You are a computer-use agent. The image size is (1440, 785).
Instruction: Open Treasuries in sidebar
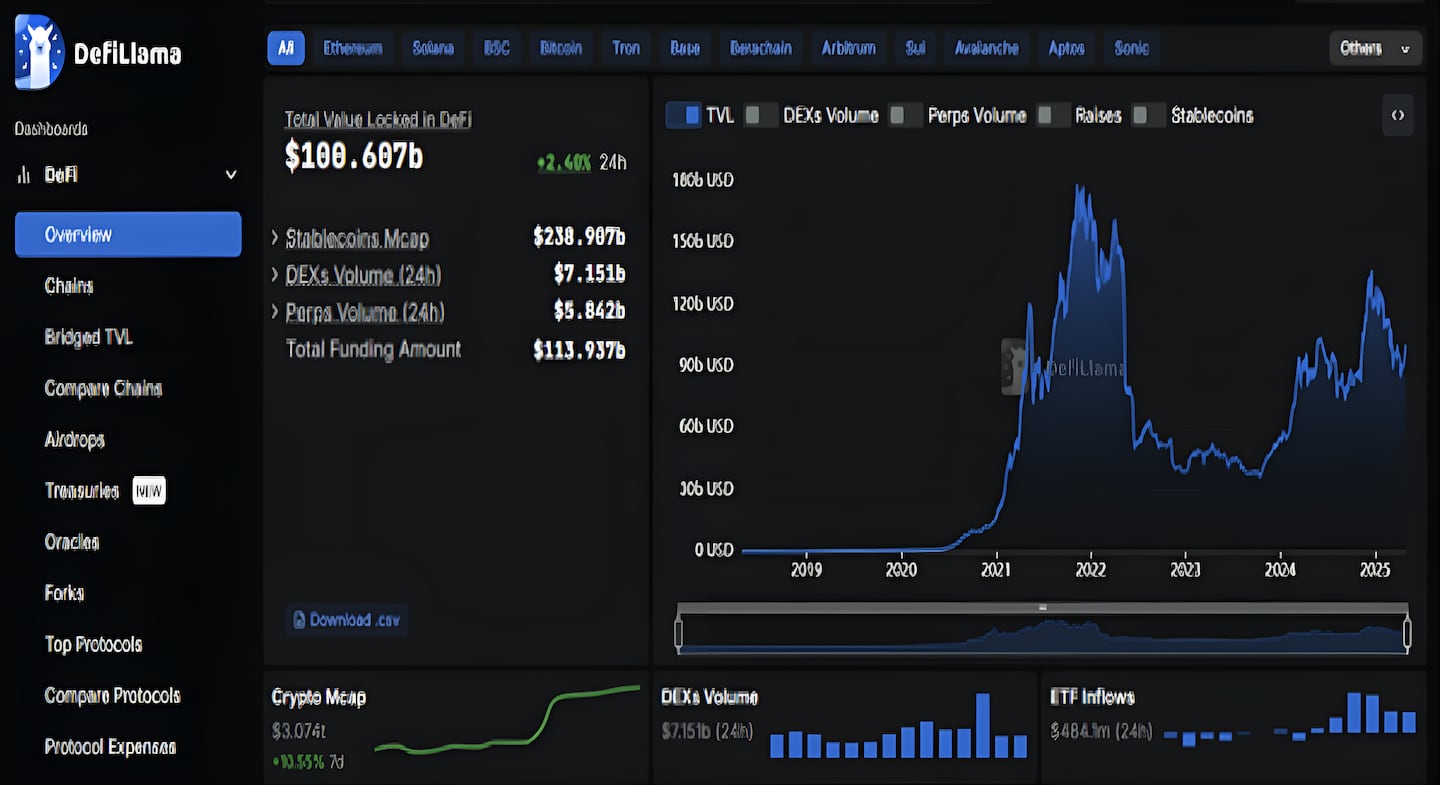[82, 491]
